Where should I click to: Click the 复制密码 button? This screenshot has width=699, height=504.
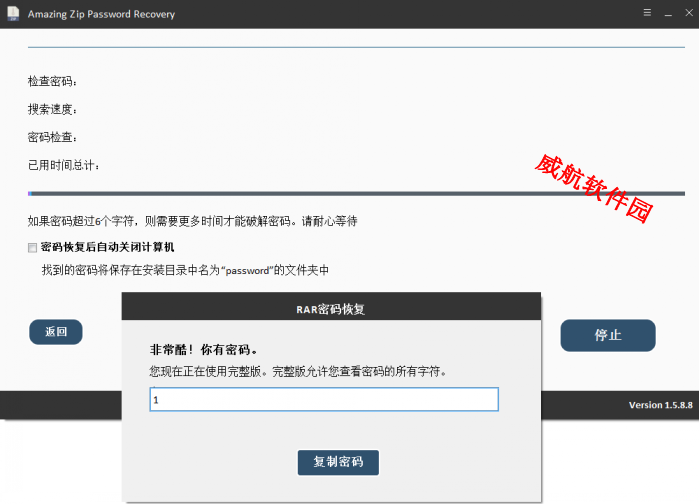338,462
